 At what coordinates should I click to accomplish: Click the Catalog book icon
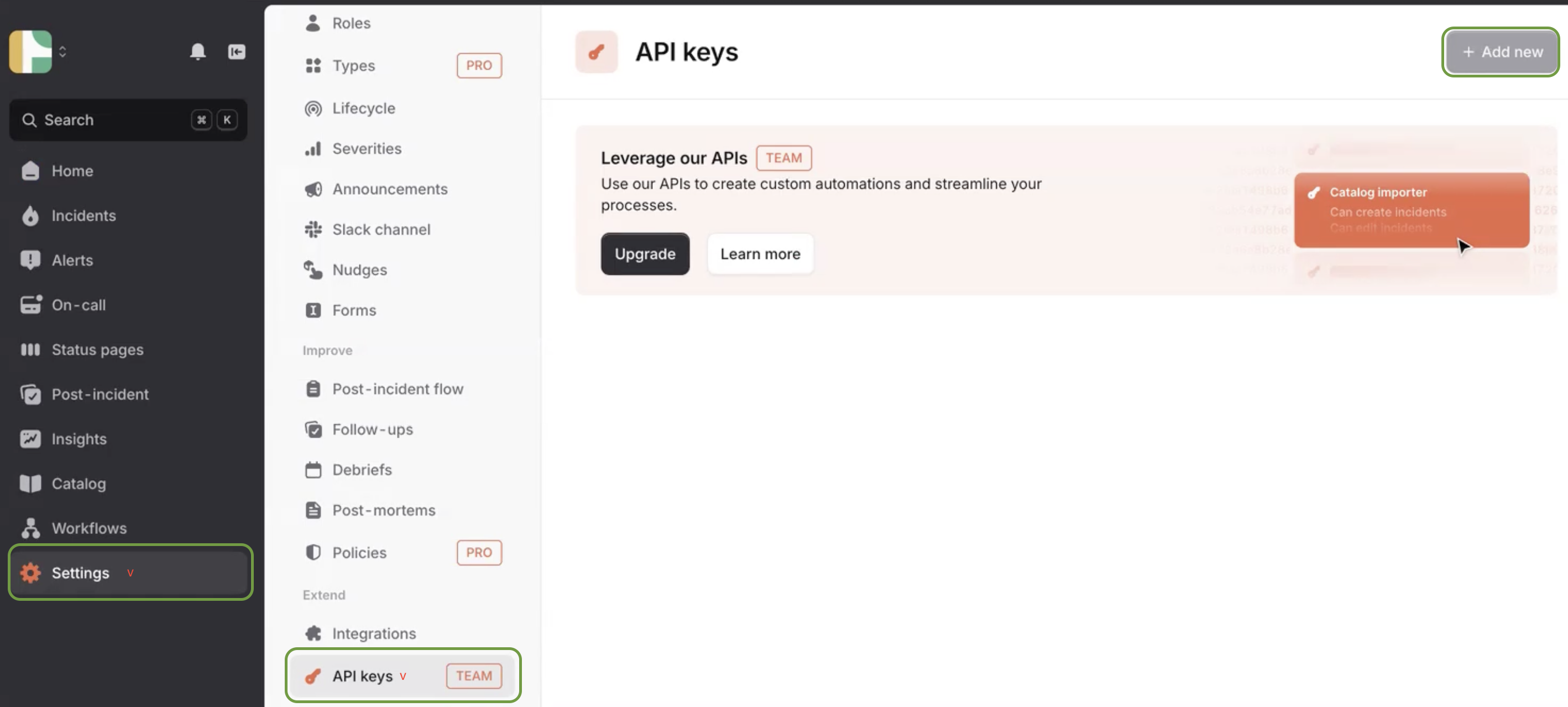pyautogui.click(x=30, y=484)
